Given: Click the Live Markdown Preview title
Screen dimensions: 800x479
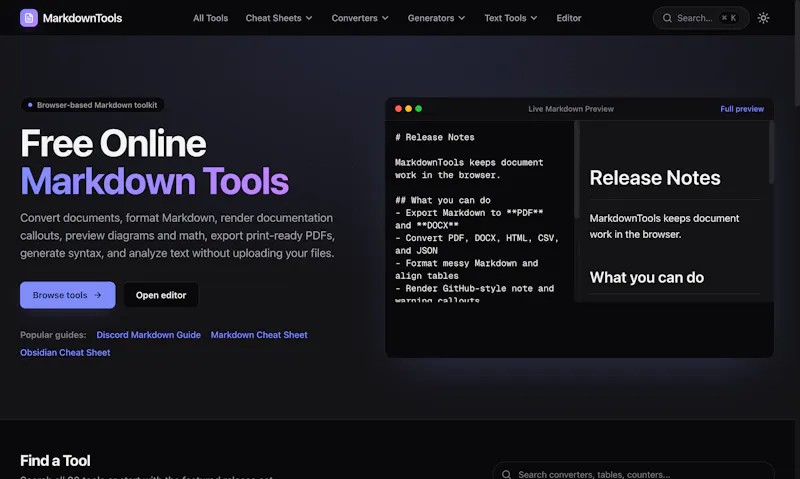Looking at the screenshot, I should click(571, 109).
